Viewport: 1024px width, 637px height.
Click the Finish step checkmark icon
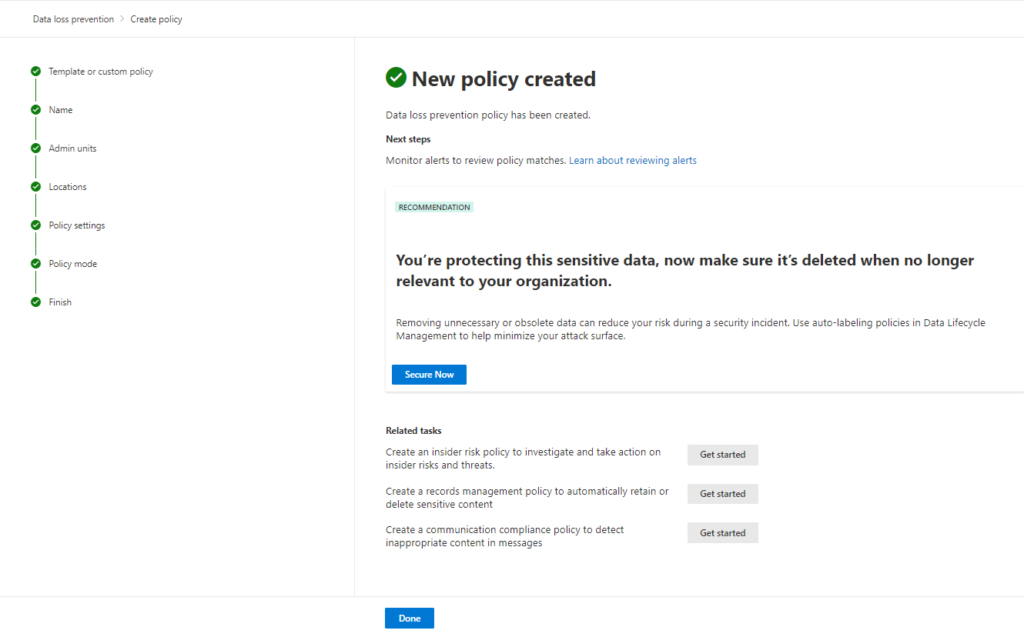pos(36,302)
